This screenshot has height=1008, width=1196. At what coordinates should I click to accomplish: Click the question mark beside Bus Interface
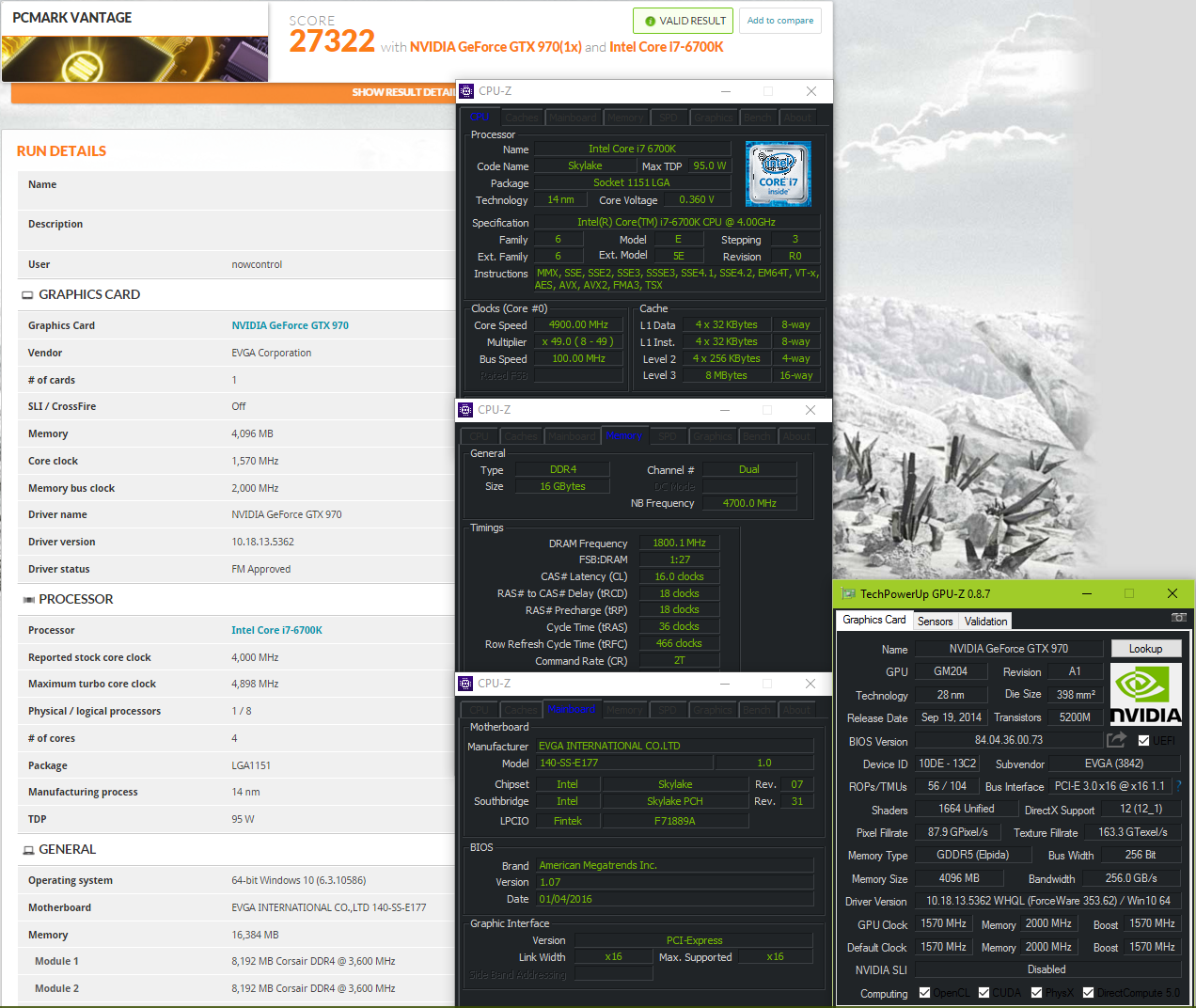click(x=1178, y=786)
